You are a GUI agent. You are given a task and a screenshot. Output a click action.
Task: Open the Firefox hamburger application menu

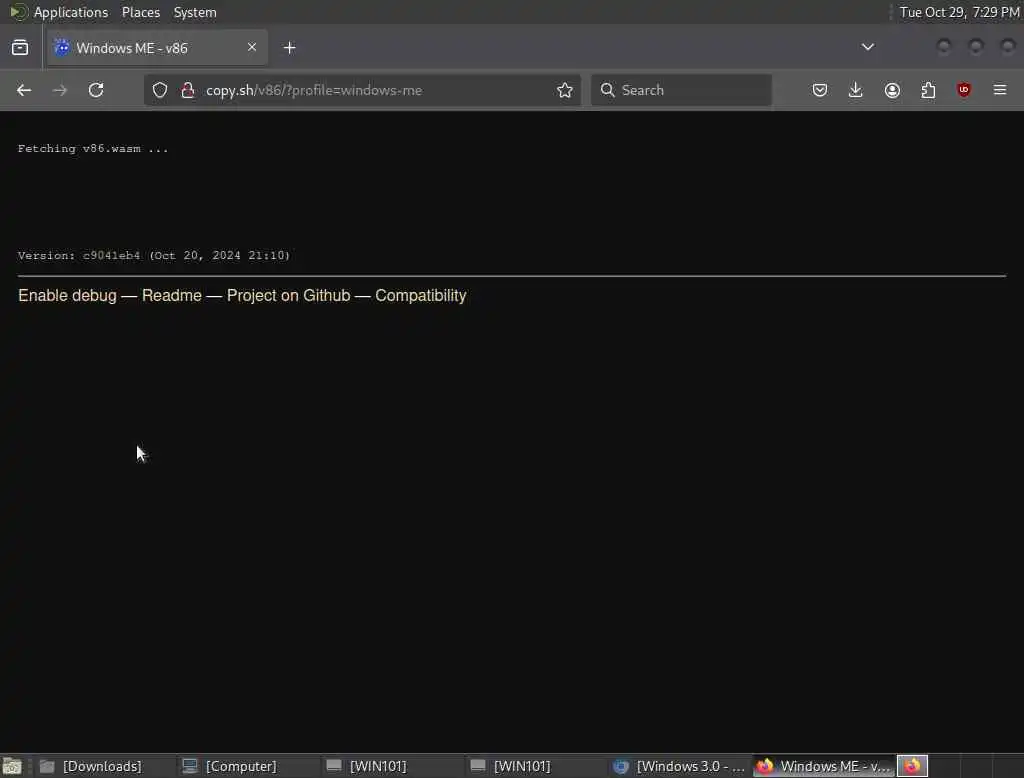click(x=1000, y=90)
